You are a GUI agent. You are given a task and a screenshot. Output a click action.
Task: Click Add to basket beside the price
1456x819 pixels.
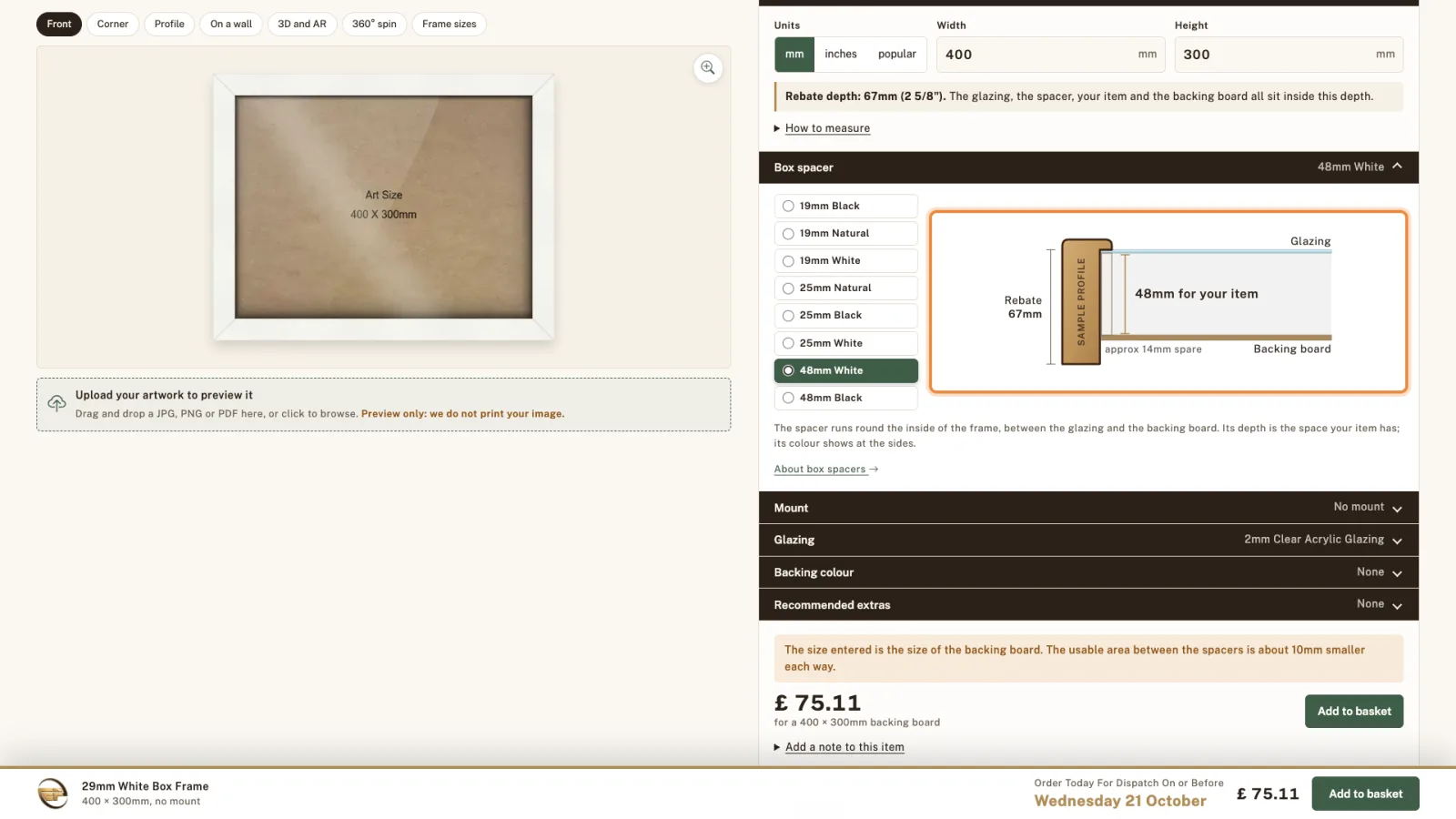[1354, 712]
